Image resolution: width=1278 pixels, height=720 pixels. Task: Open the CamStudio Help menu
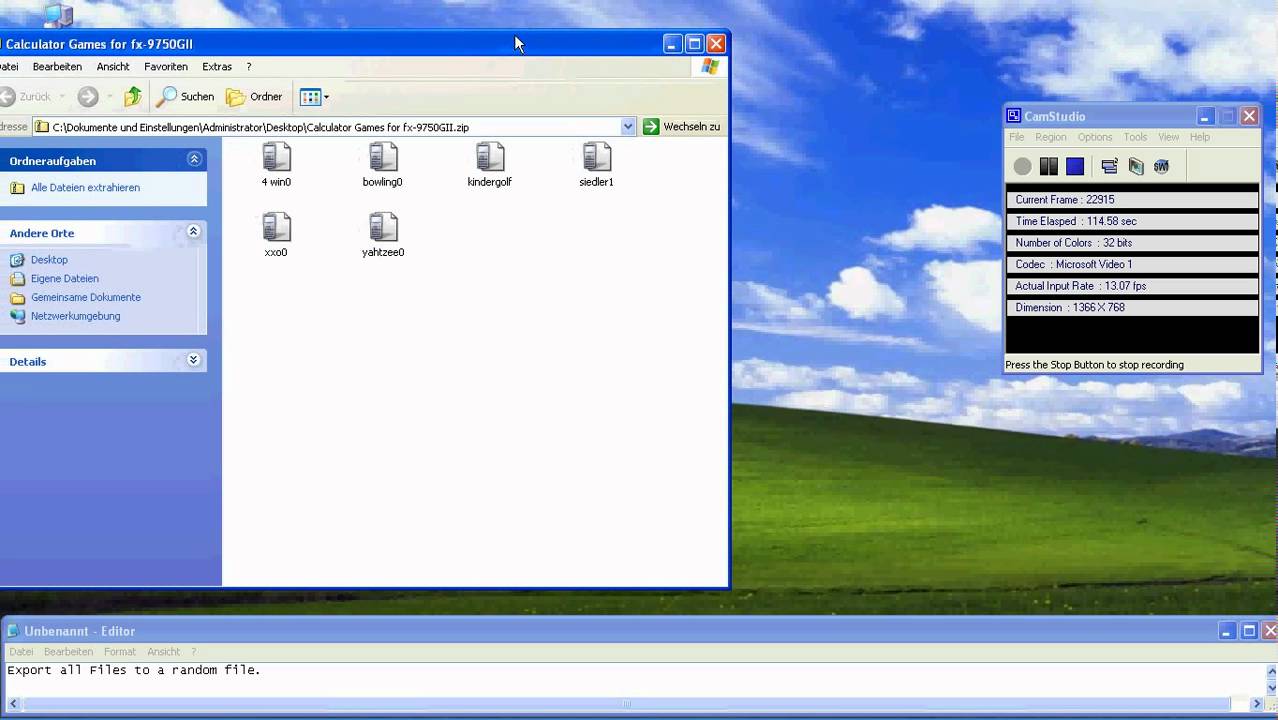tap(1200, 137)
